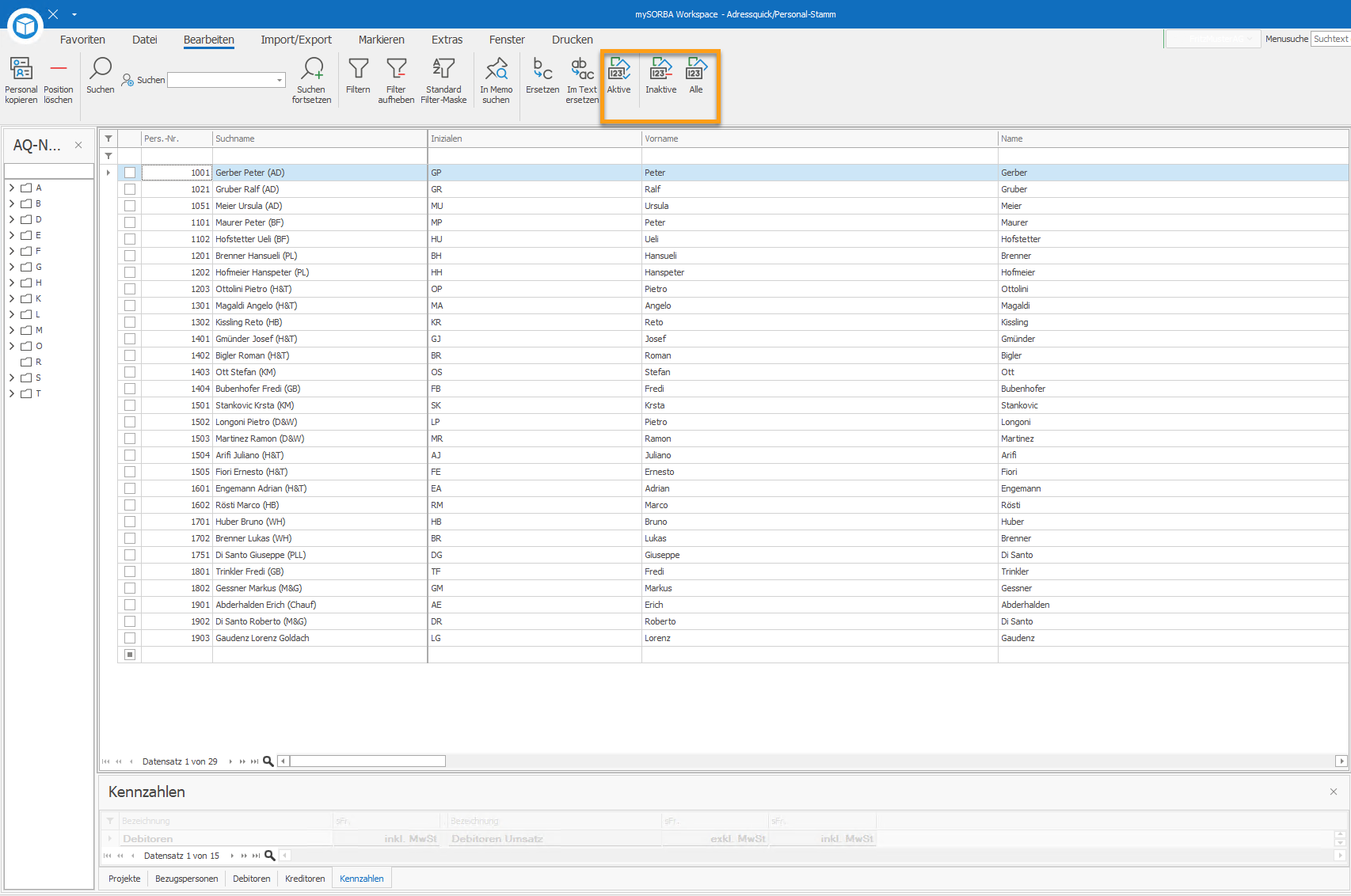Tick the checkbox for Gruber Ralf (AD)

pyautogui.click(x=130, y=189)
